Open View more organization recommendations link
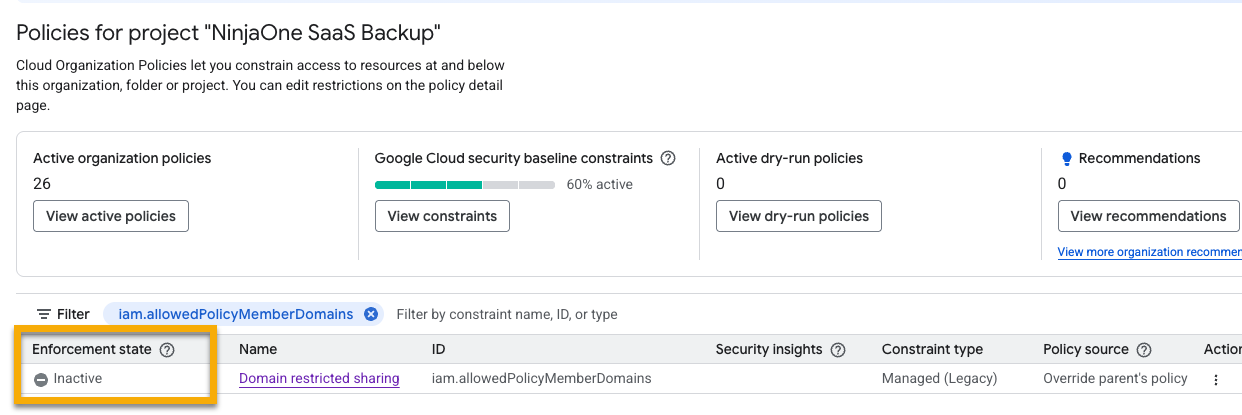This screenshot has width=1242, height=415. pos(1150,252)
